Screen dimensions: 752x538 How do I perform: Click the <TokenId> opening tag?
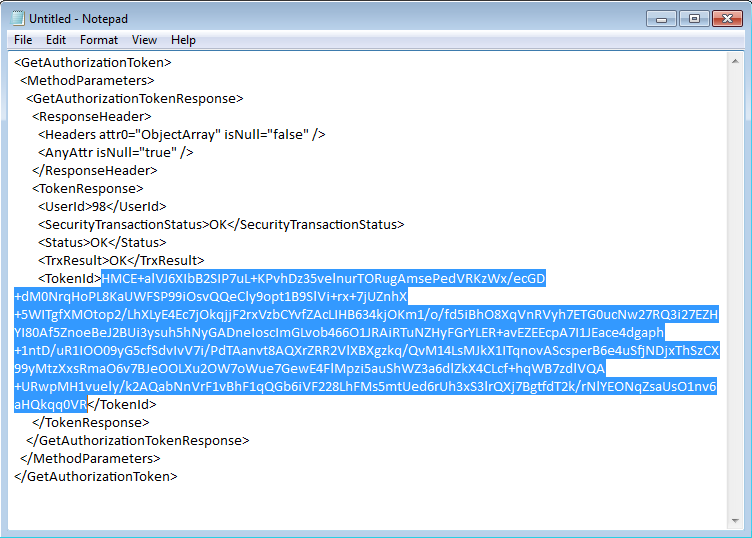click(70, 279)
